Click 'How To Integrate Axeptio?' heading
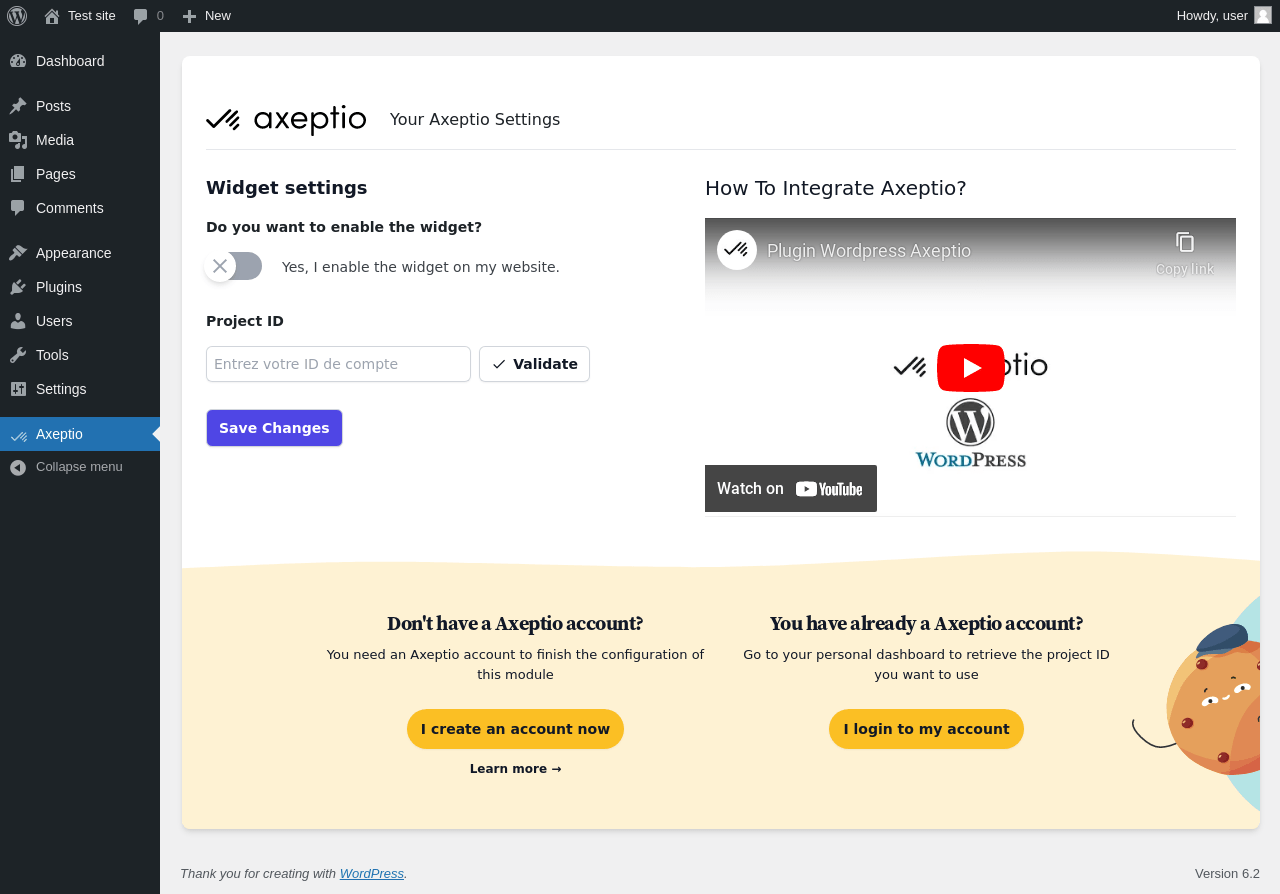The height and width of the screenshot is (894, 1280). point(836,188)
